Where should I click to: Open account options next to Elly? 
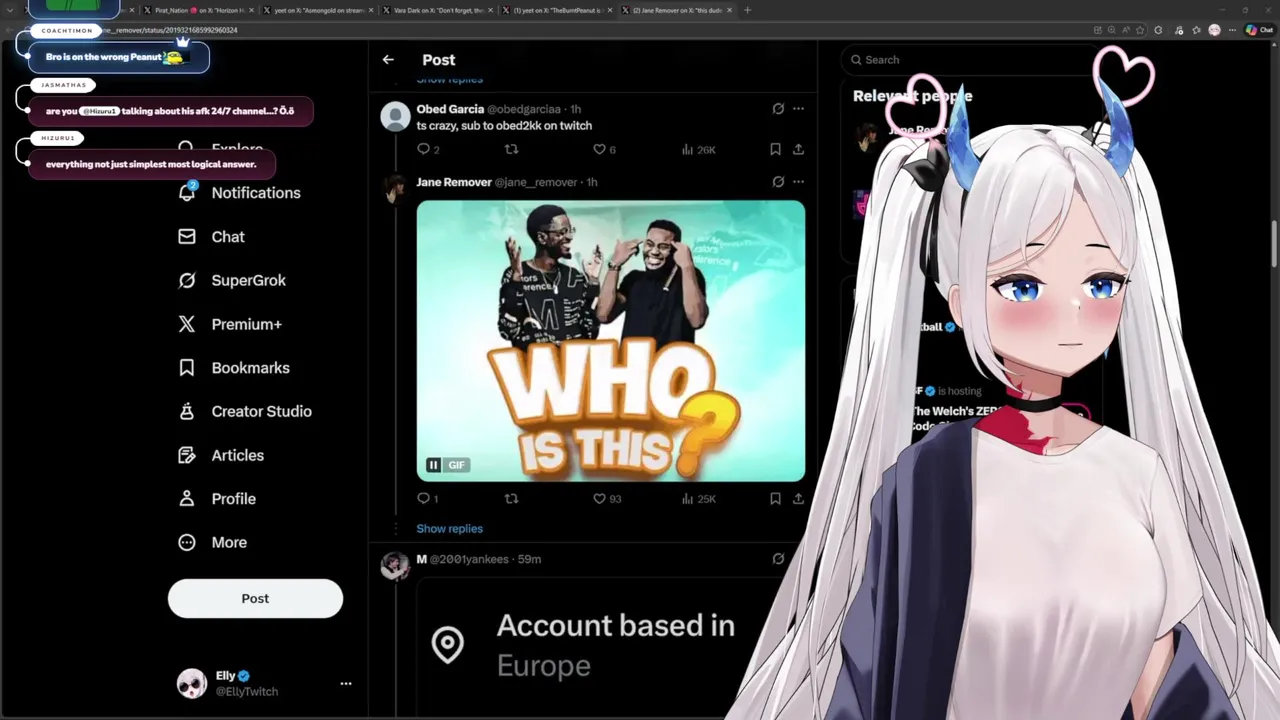pyautogui.click(x=346, y=683)
